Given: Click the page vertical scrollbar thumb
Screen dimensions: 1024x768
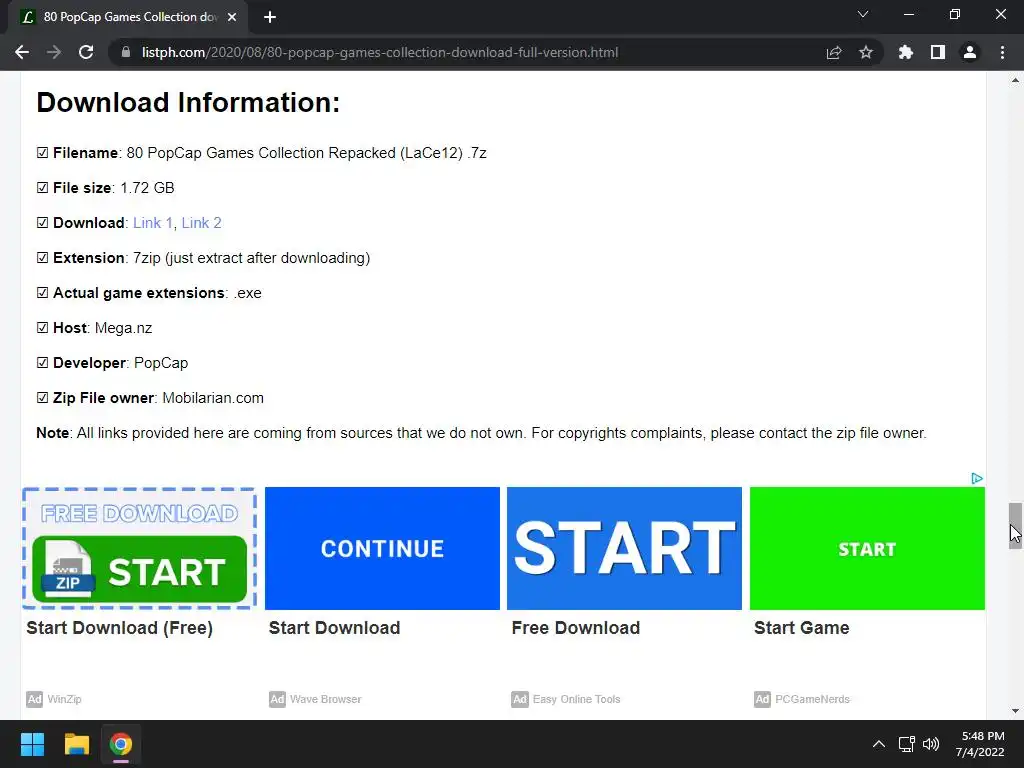Looking at the screenshot, I should (1015, 526).
